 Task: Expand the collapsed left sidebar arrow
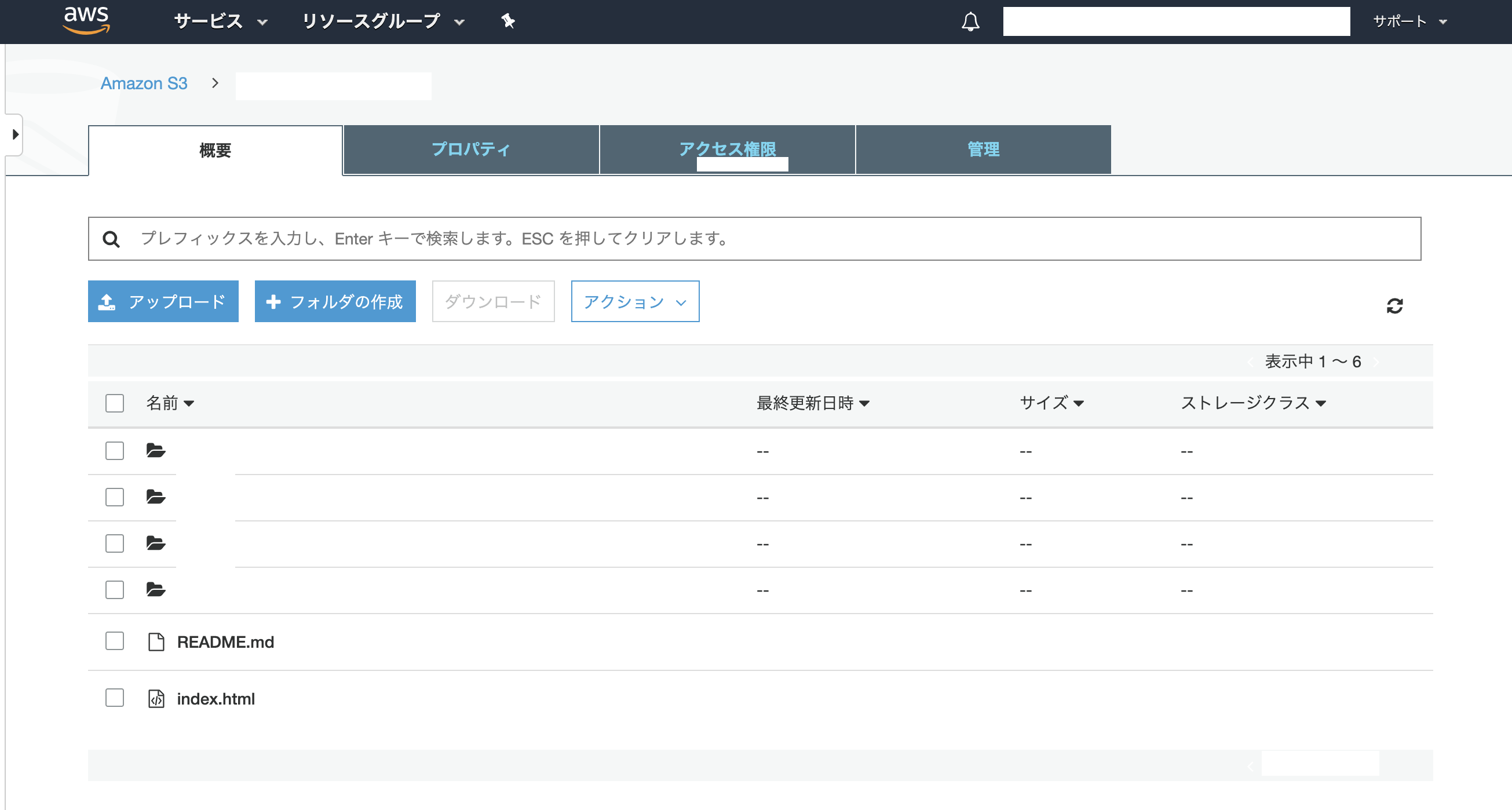click(14, 134)
